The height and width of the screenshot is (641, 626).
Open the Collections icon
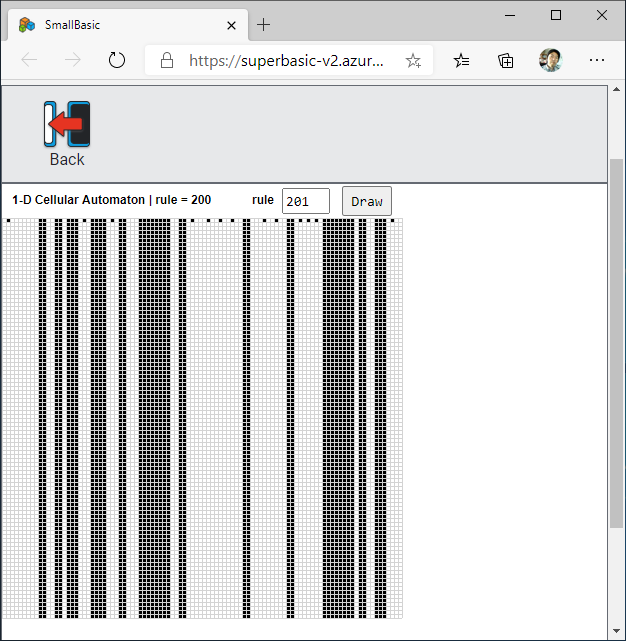(x=505, y=61)
